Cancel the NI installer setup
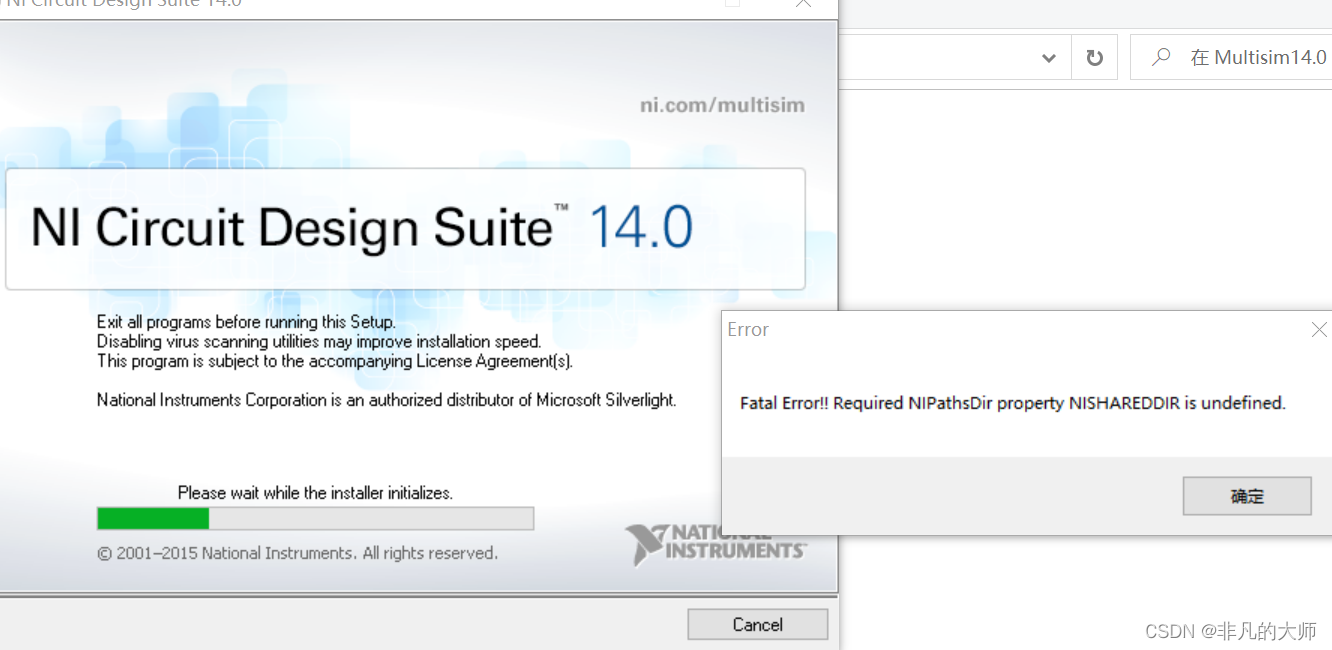 click(757, 624)
